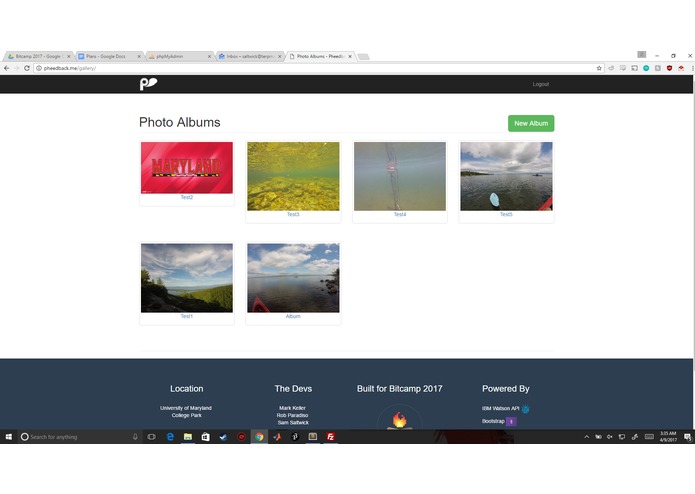Image resolution: width=695 pixels, height=494 pixels.
Task: Click the MATLAB icon on the taskbar
Action: click(x=277, y=437)
